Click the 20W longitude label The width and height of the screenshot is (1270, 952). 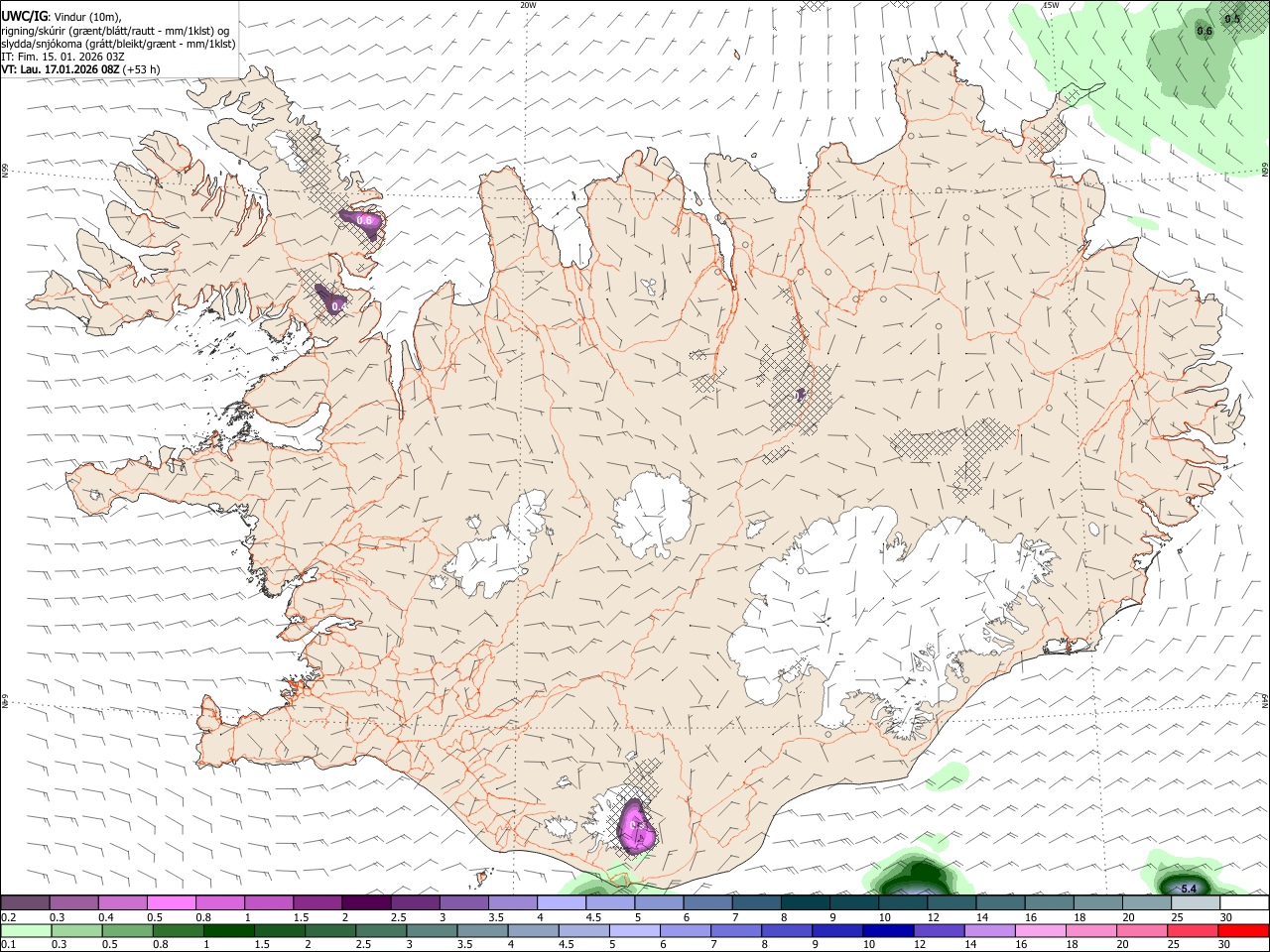[x=528, y=5]
